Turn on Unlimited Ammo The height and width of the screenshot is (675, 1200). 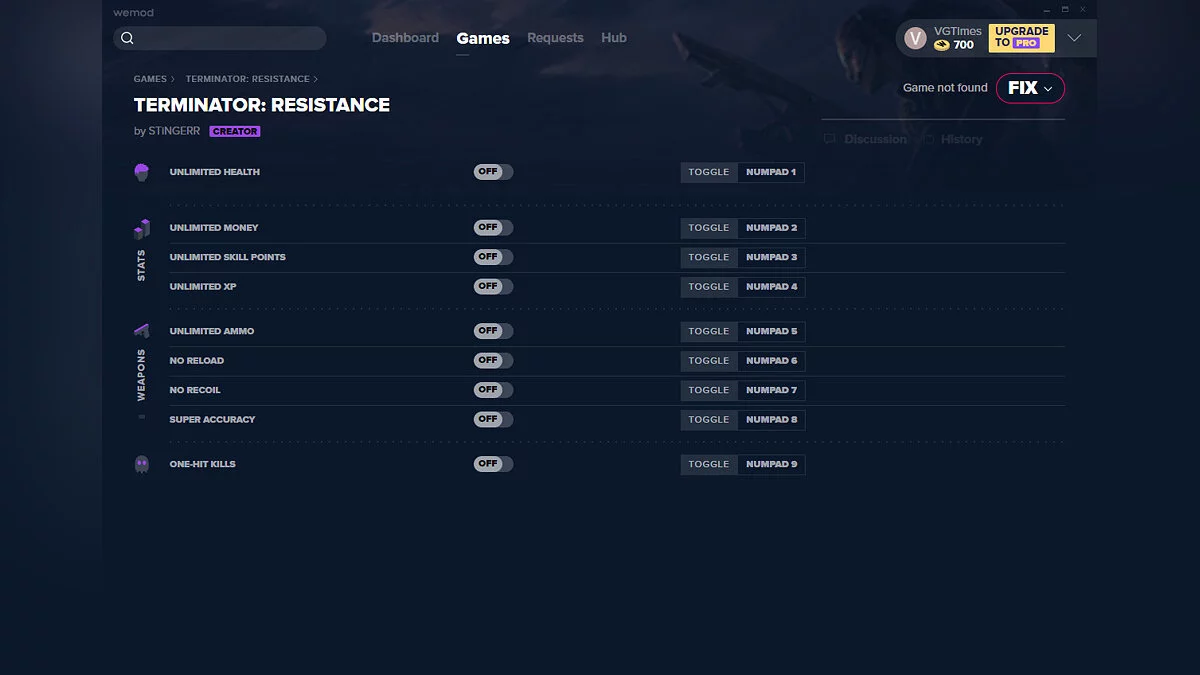click(492, 330)
